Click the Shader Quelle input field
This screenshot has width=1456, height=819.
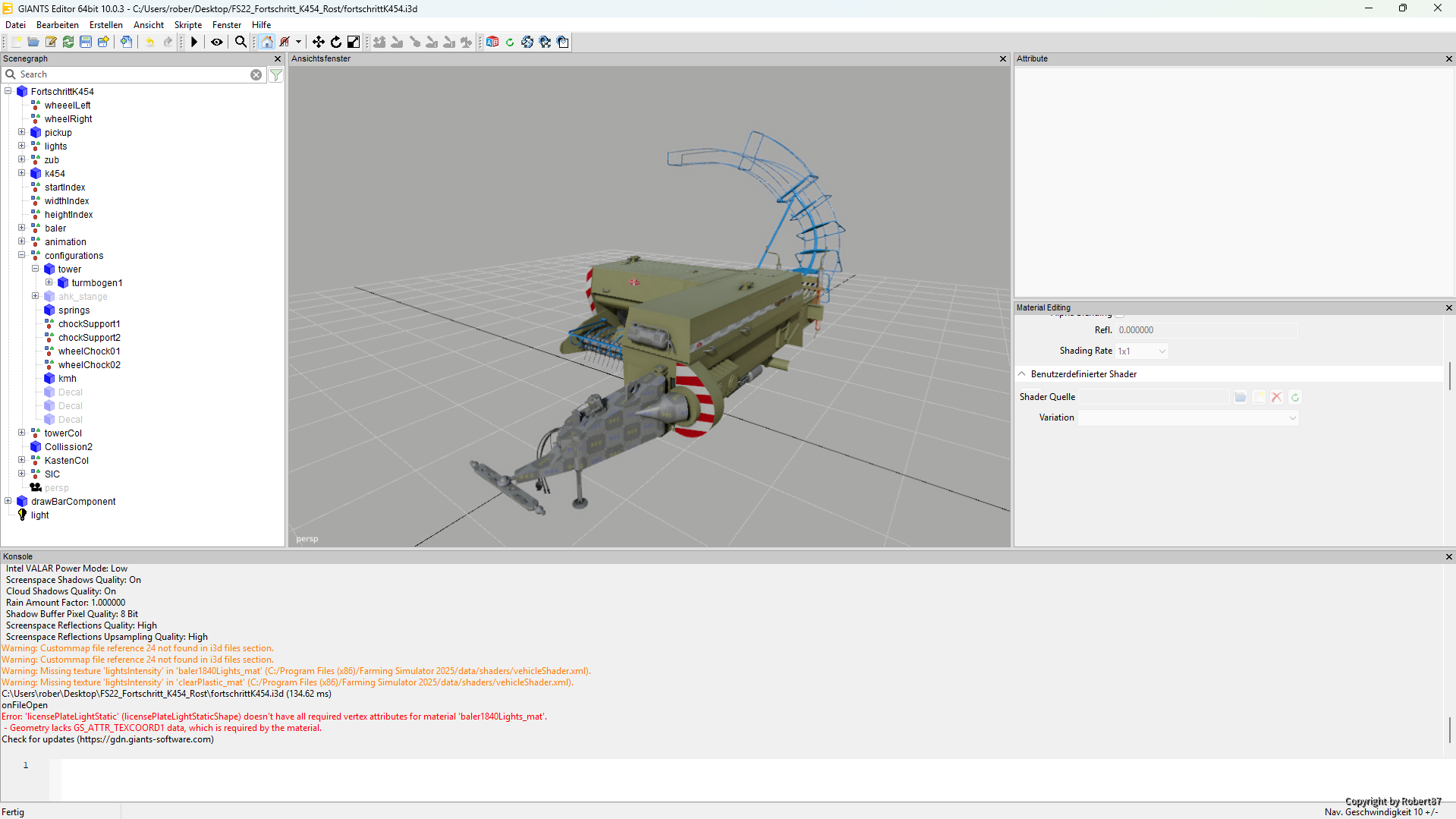pyautogui.click(x=1154, y=397)
